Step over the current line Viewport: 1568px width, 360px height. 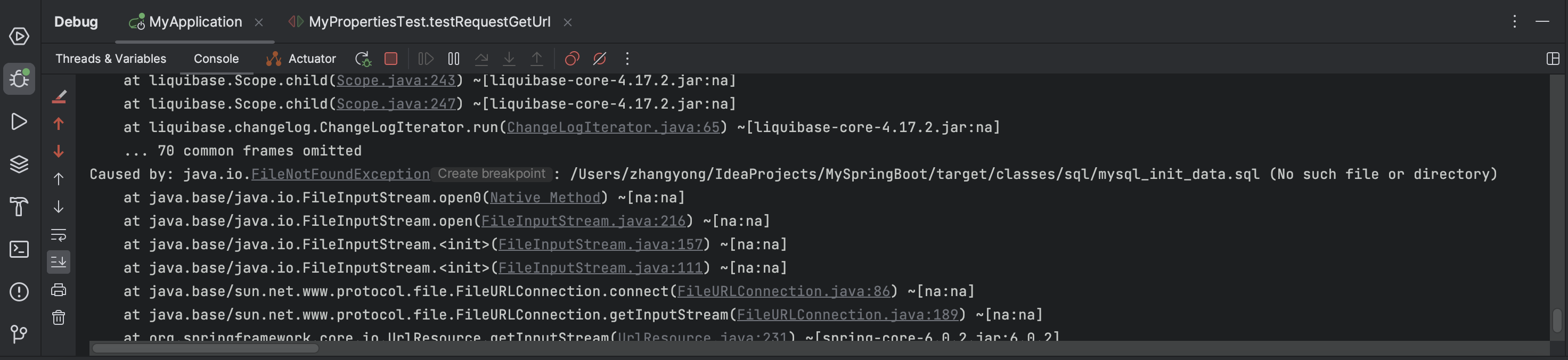click(x=482, y=59)
